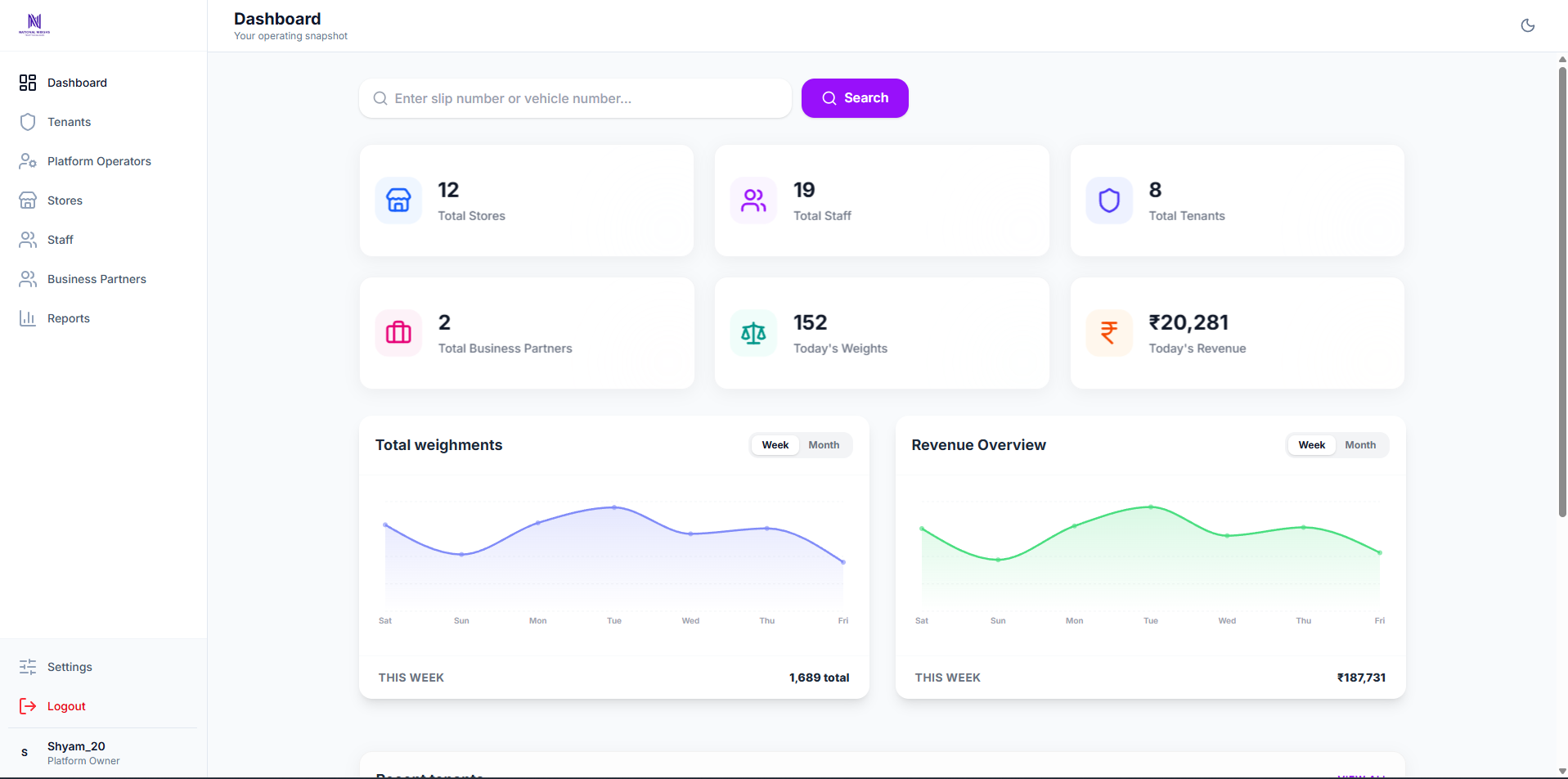The height and width of the screenshot is (779, 1568).
Task: Select Week in Total weighments chart
Action: click(775, 445)
